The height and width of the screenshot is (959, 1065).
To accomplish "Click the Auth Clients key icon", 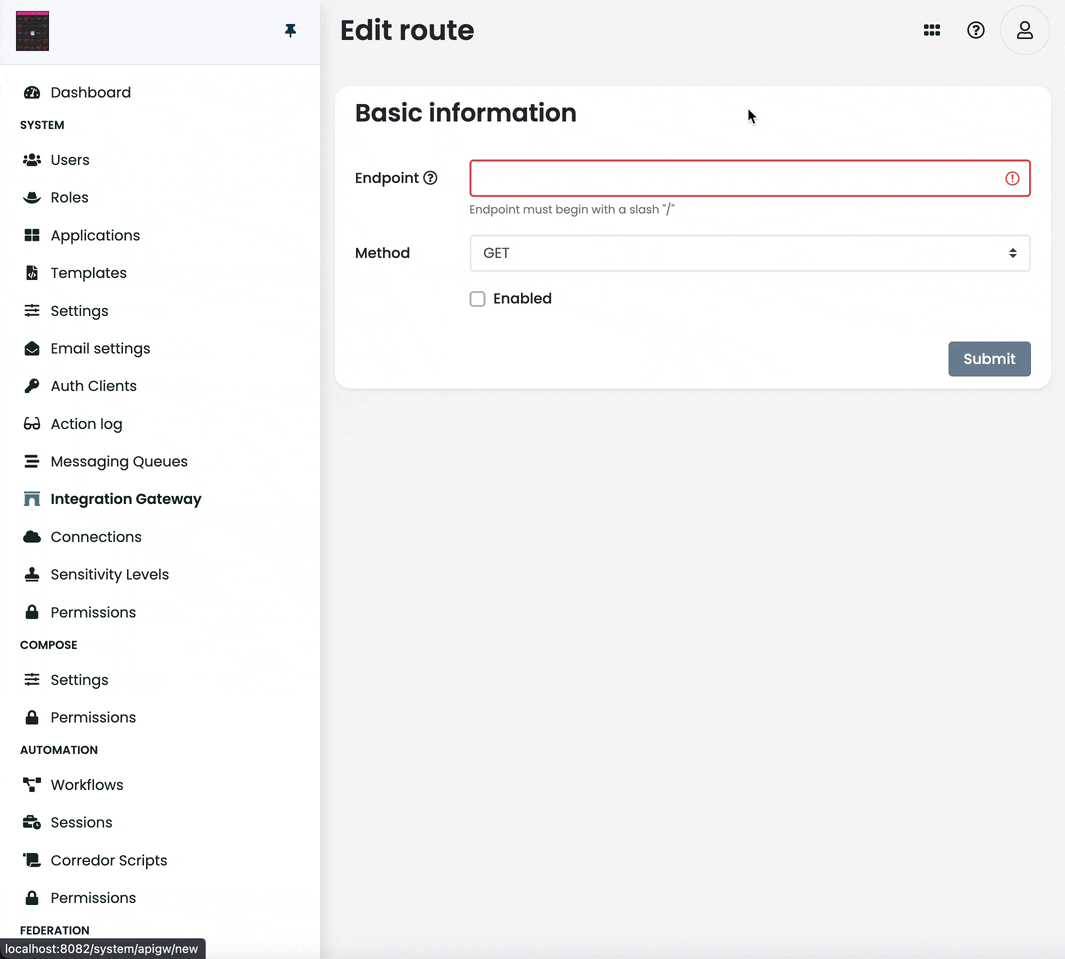I will pyautogui.click(x=31, y=385).
